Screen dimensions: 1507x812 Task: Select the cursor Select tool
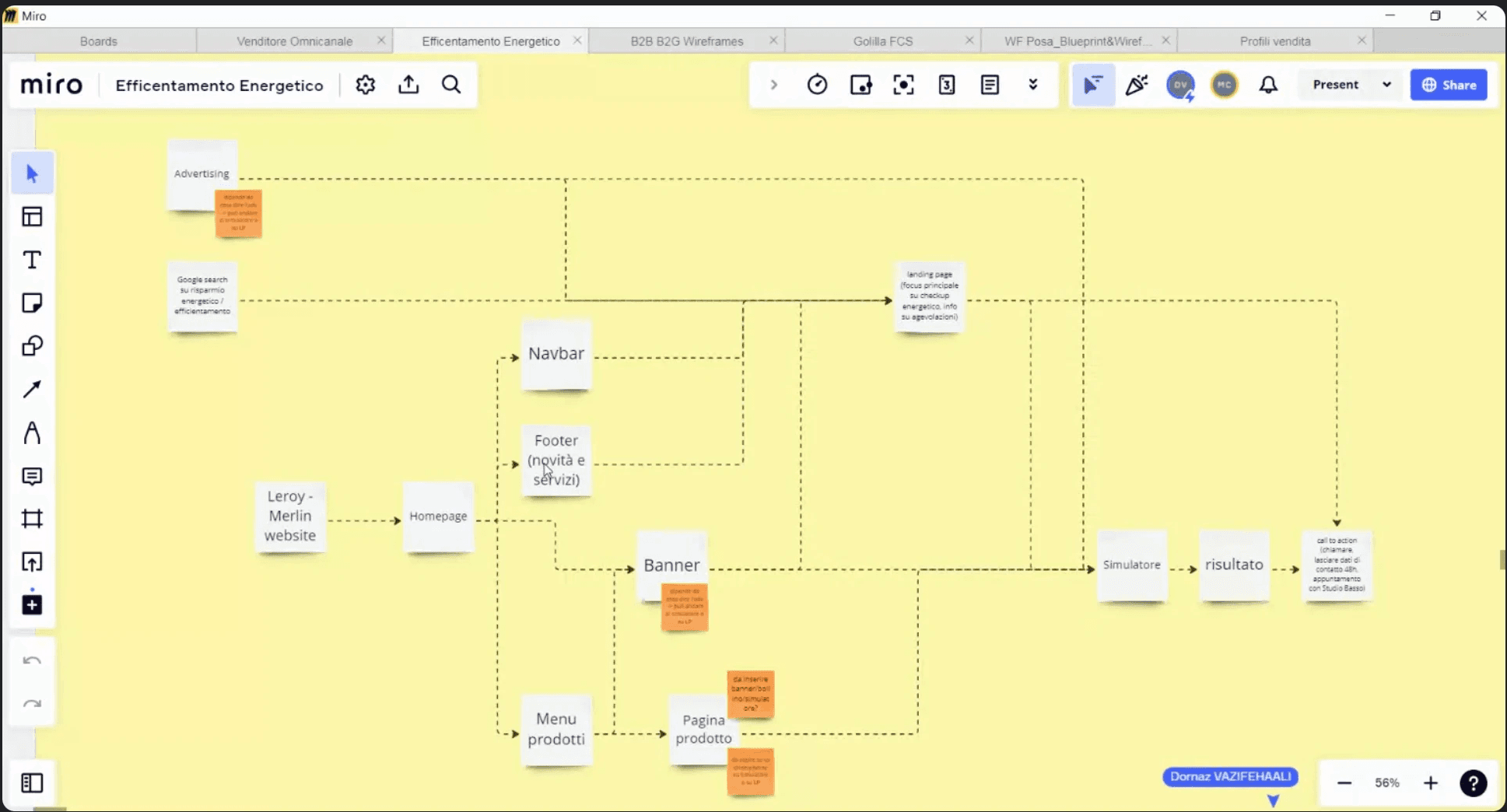click(32, 173)
